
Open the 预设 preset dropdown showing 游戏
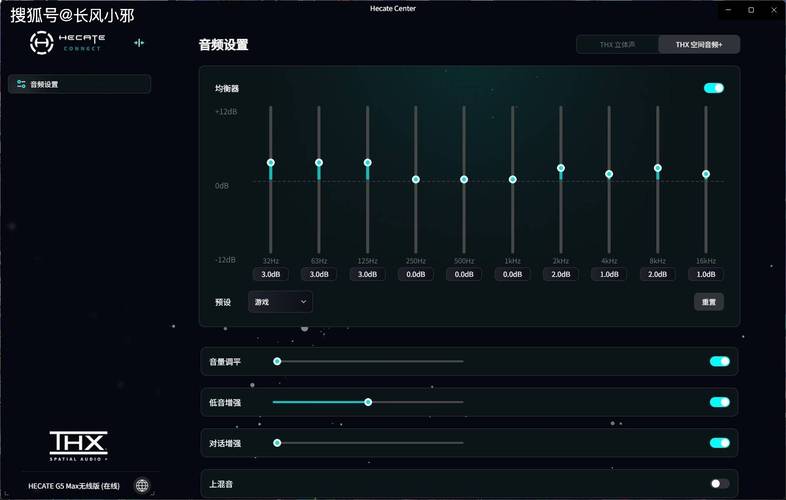click(x=280, y=301)
